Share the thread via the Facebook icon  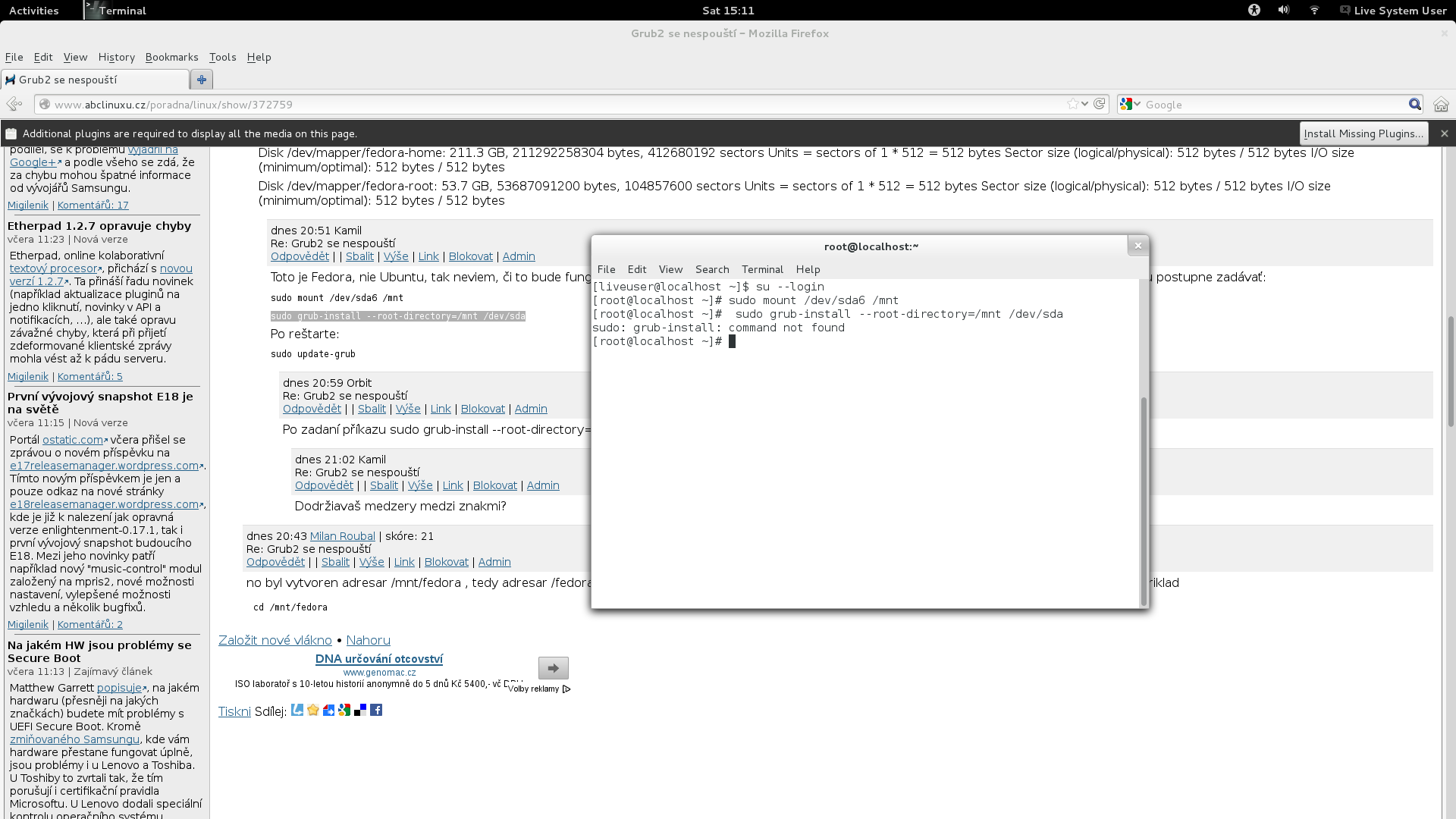[x=376, y=710]
